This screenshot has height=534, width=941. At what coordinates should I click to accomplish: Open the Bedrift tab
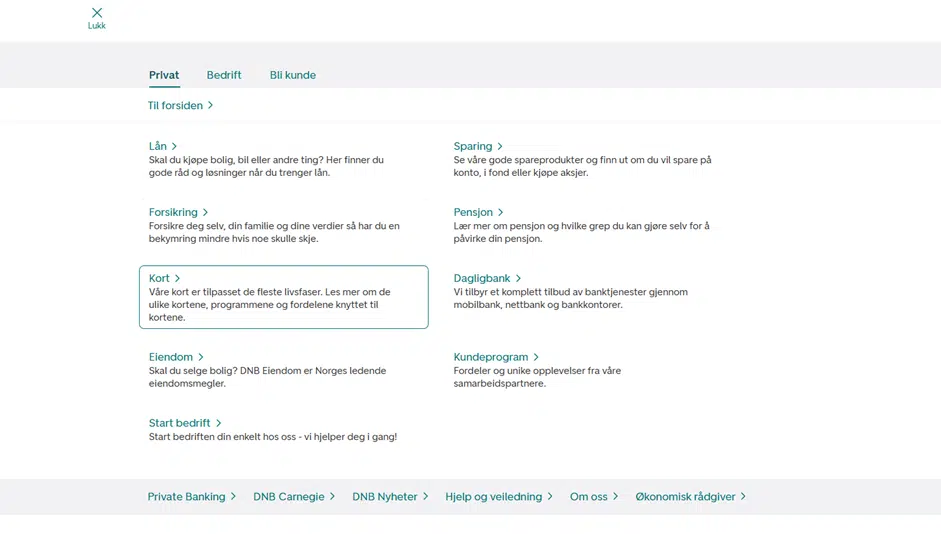(x=224, y=75)
